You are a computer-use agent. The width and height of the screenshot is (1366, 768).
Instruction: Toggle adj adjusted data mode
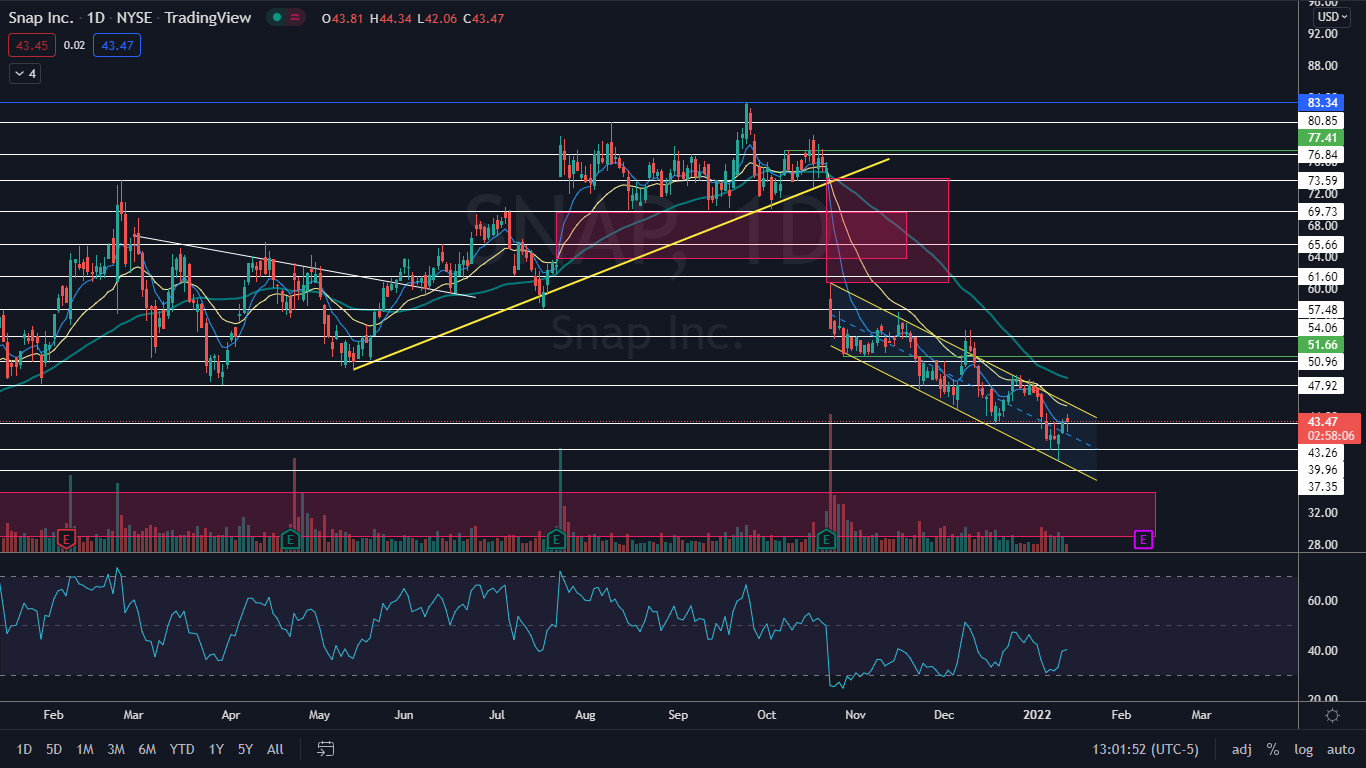click(1241, 748)
